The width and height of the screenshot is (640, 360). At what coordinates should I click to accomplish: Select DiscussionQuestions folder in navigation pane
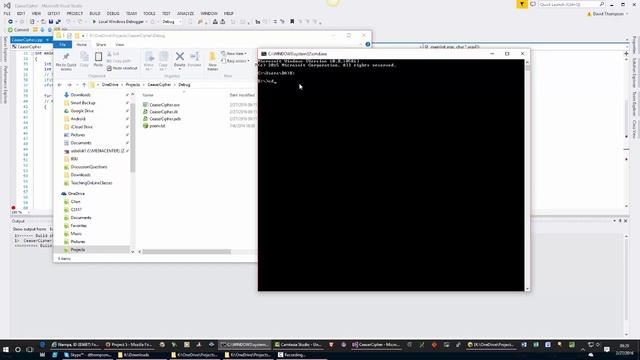pyautogui.click(x=89, y=167)
